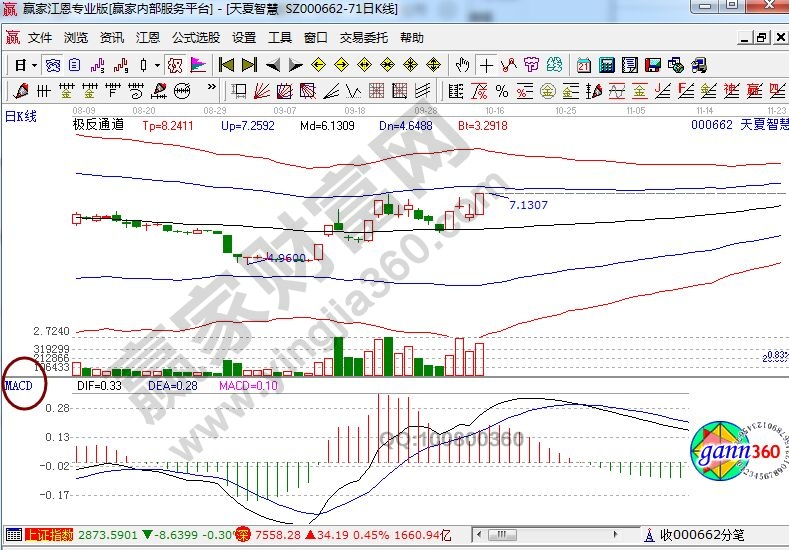Click the MACD indicator label

coord(19,384)
